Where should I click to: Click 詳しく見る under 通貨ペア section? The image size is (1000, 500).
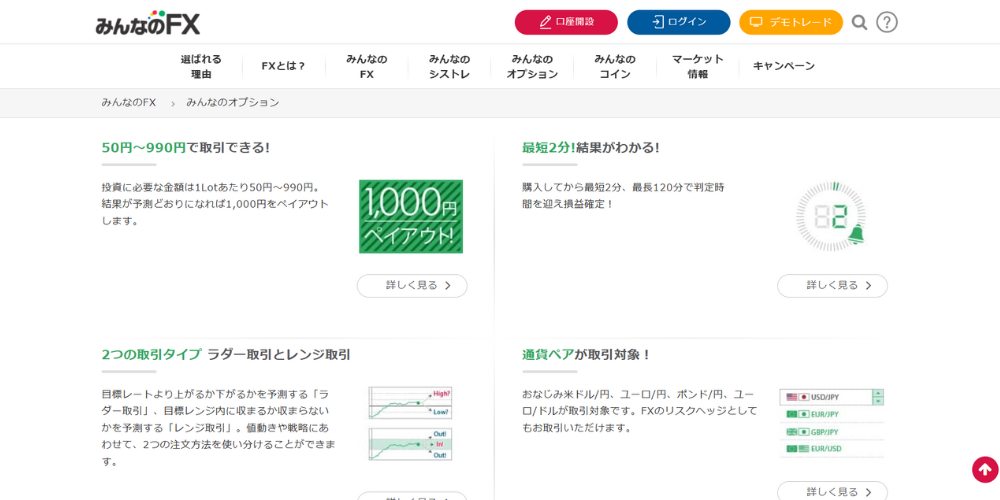pyautogui.click(x=832, y=491)
